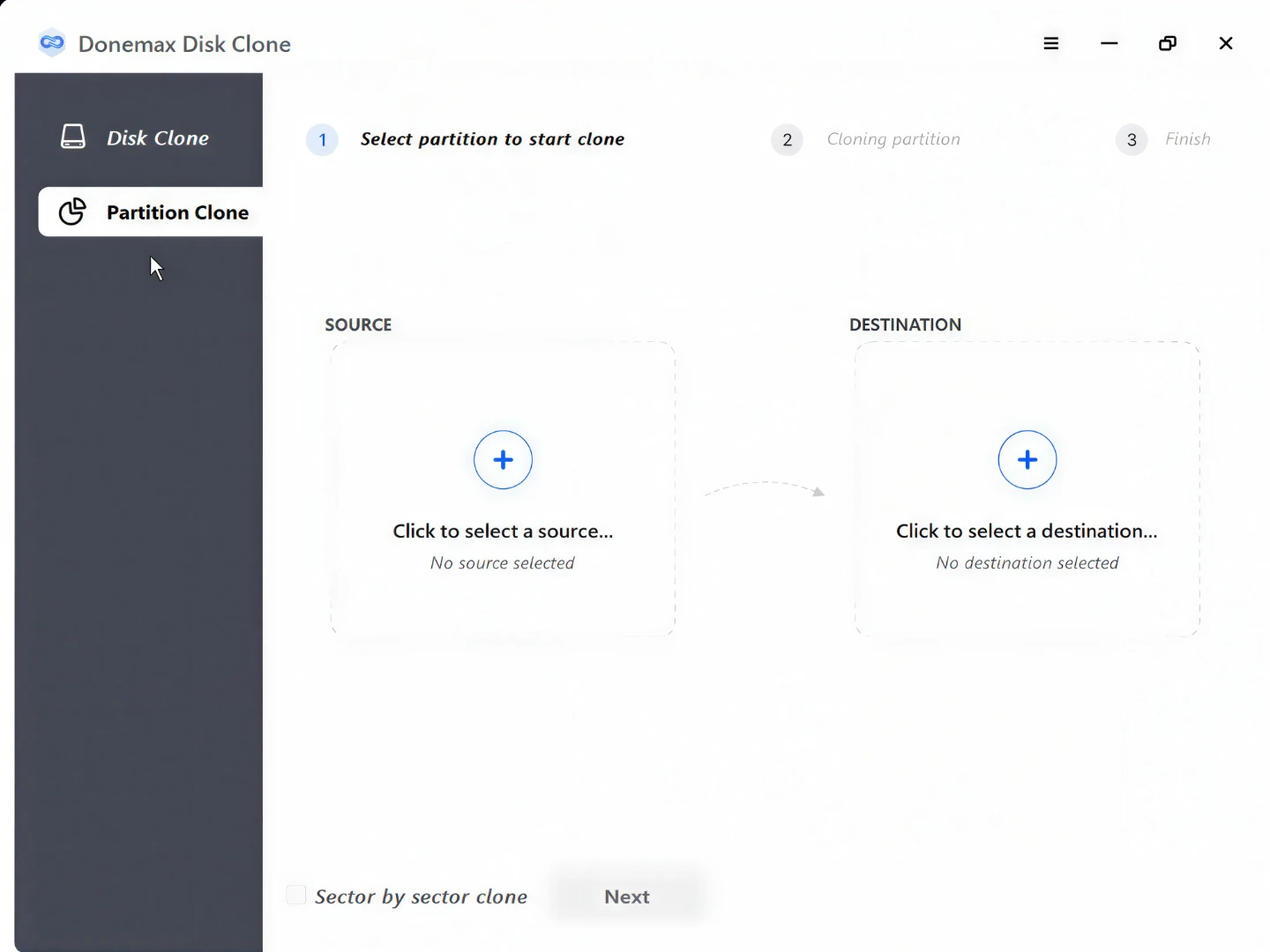Click the Partition Clone pie icon
The image size is (1270, 952).
click(72, 212)
